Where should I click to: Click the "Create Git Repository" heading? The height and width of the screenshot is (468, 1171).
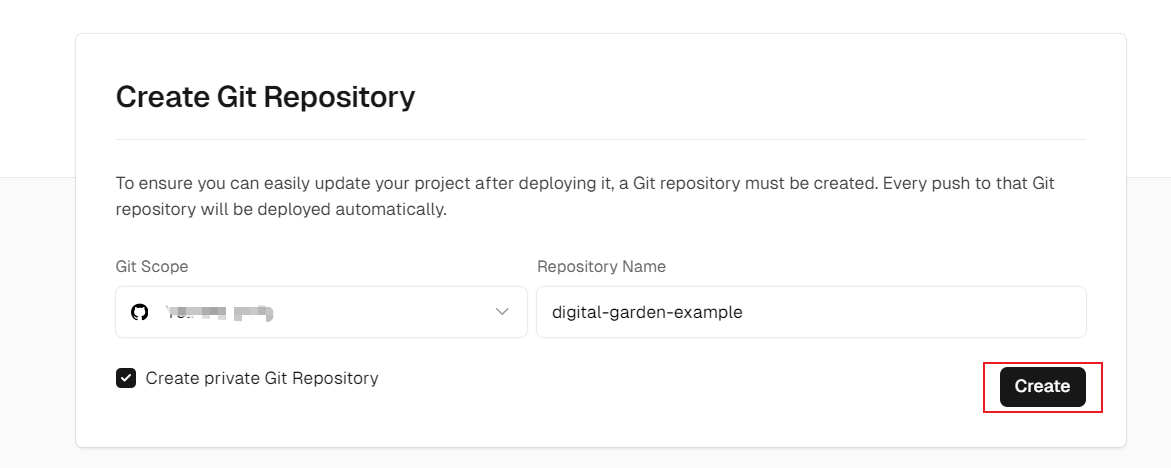[x=265, y=97]
